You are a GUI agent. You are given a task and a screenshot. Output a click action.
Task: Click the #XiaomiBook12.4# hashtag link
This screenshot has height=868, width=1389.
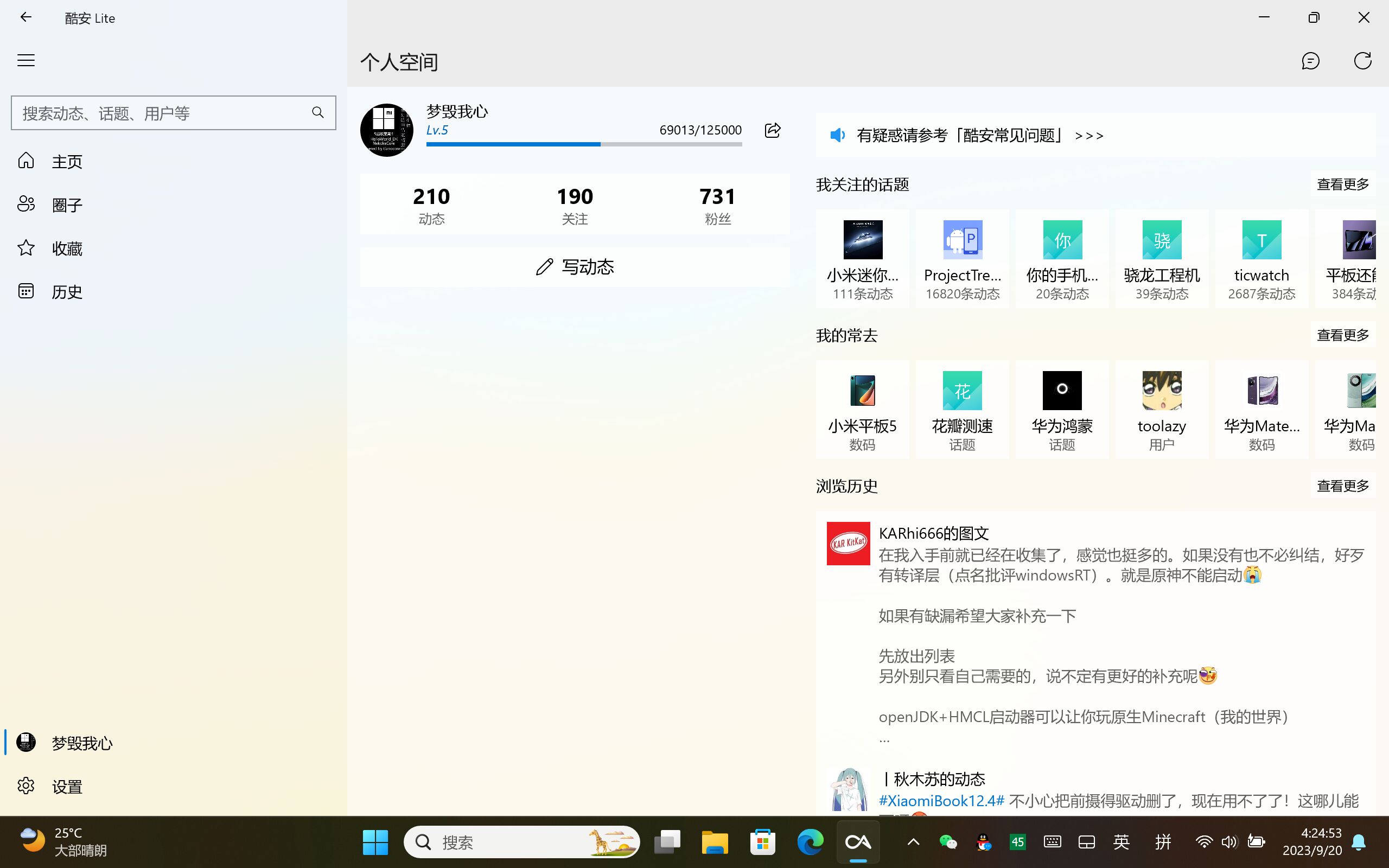941,800
